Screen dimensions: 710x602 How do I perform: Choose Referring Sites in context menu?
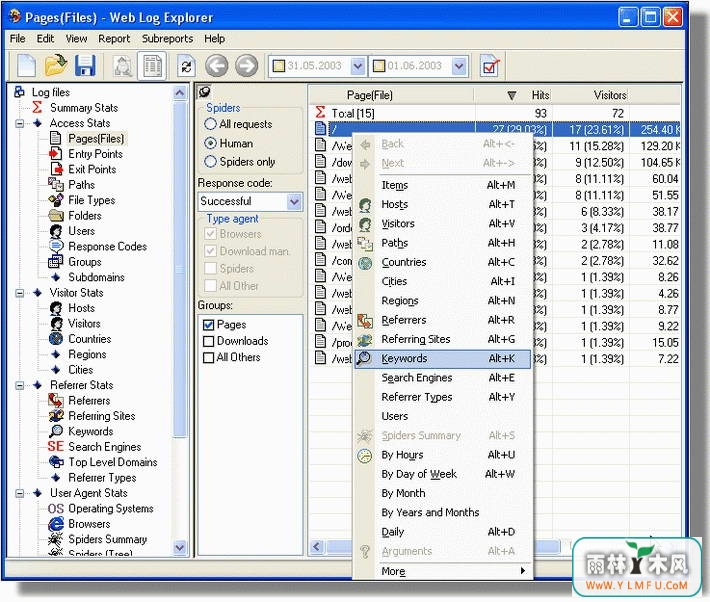[x=442, y=339]
